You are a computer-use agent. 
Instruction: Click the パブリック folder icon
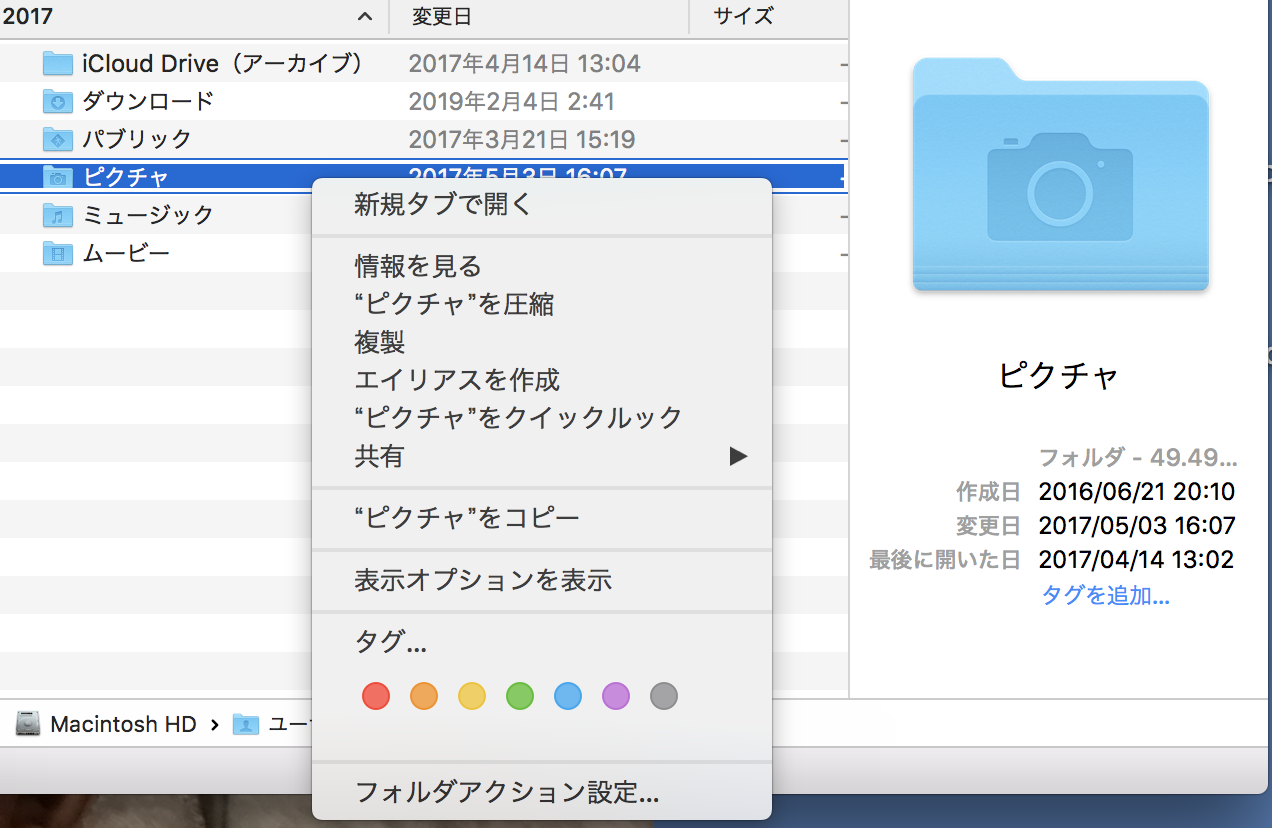pyautogui.click(x=58, y=139)
